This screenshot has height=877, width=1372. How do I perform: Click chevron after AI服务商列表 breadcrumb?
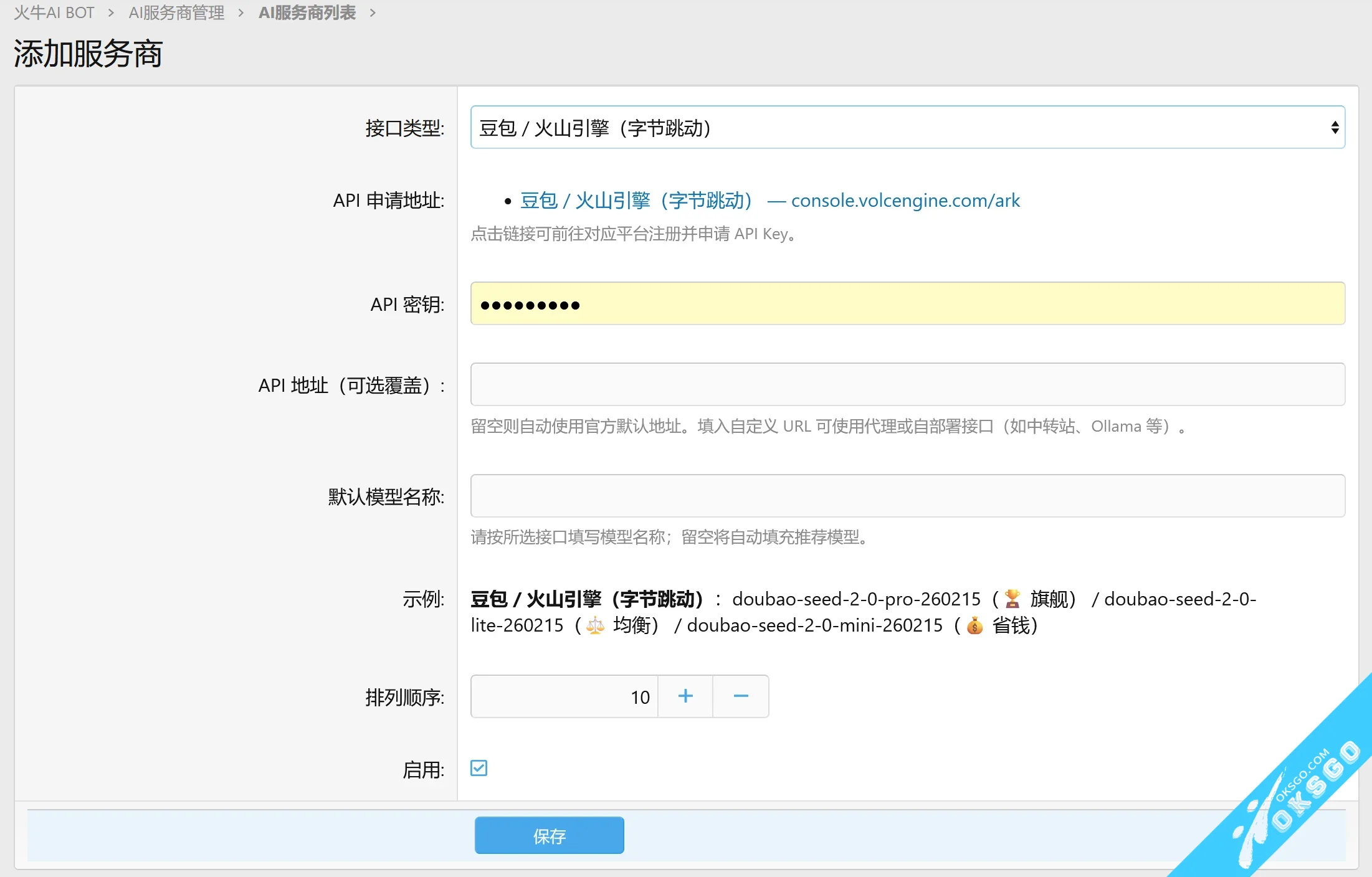coord(373,13)
